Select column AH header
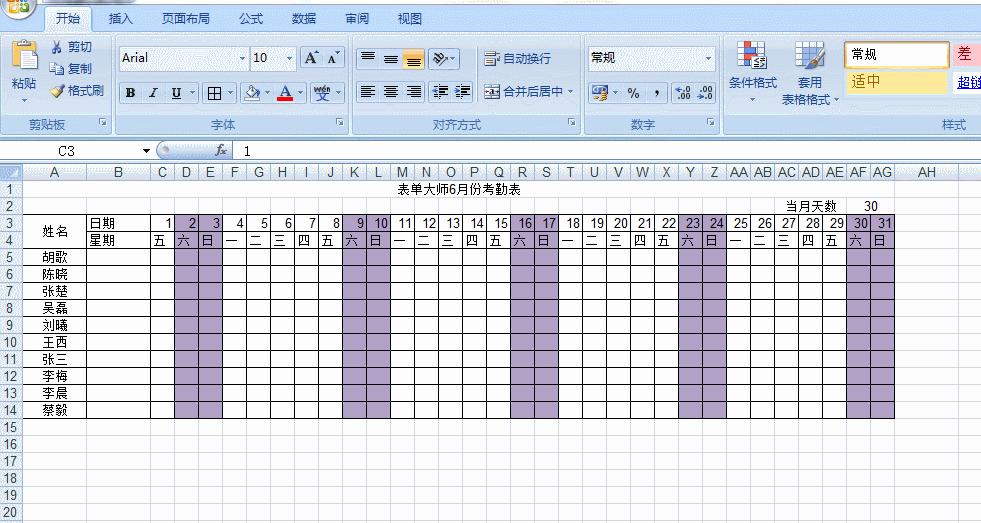Screen dimensions: 981x523 coord(927,172)
